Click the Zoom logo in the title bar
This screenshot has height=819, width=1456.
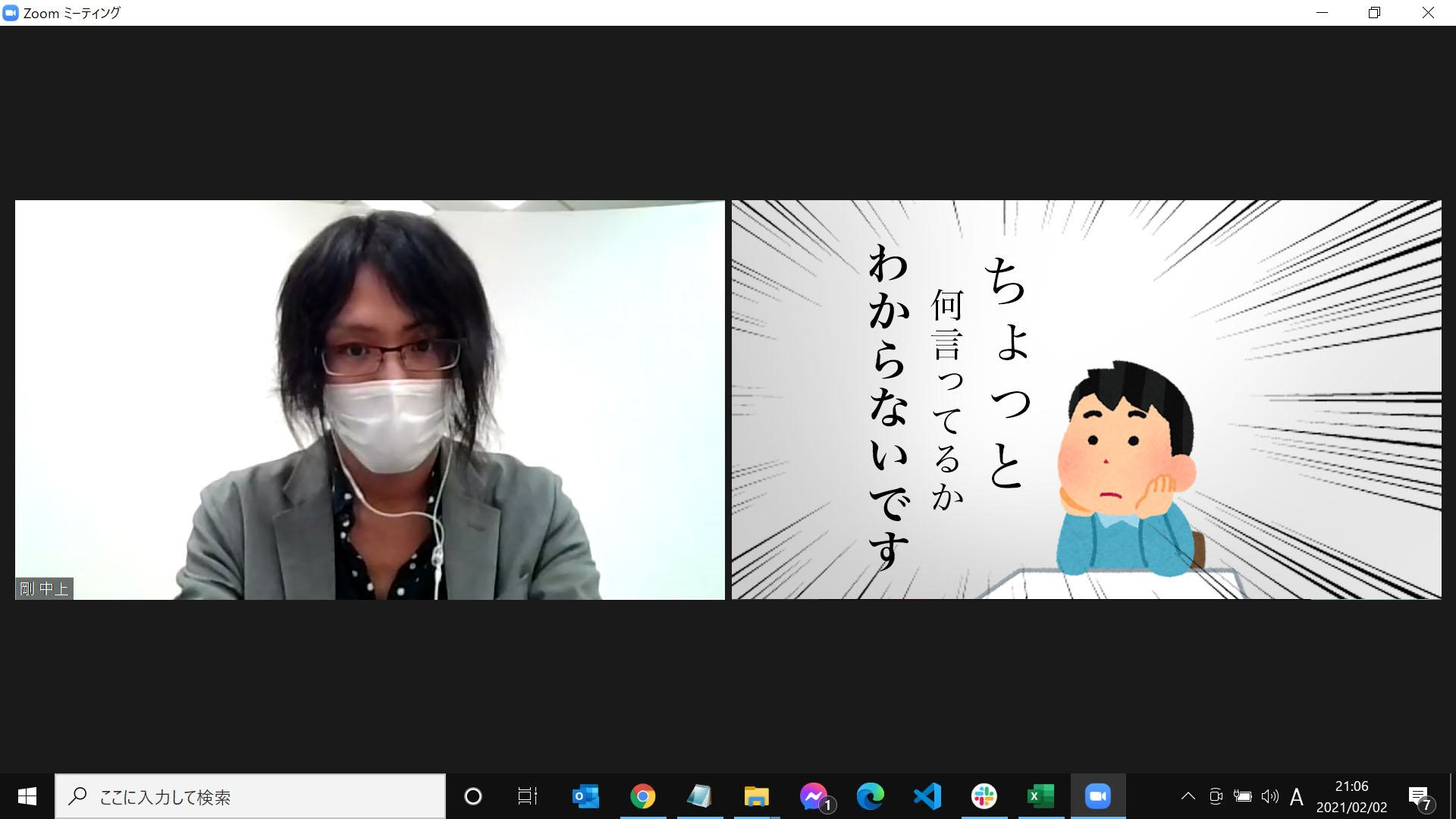point(11,13)
